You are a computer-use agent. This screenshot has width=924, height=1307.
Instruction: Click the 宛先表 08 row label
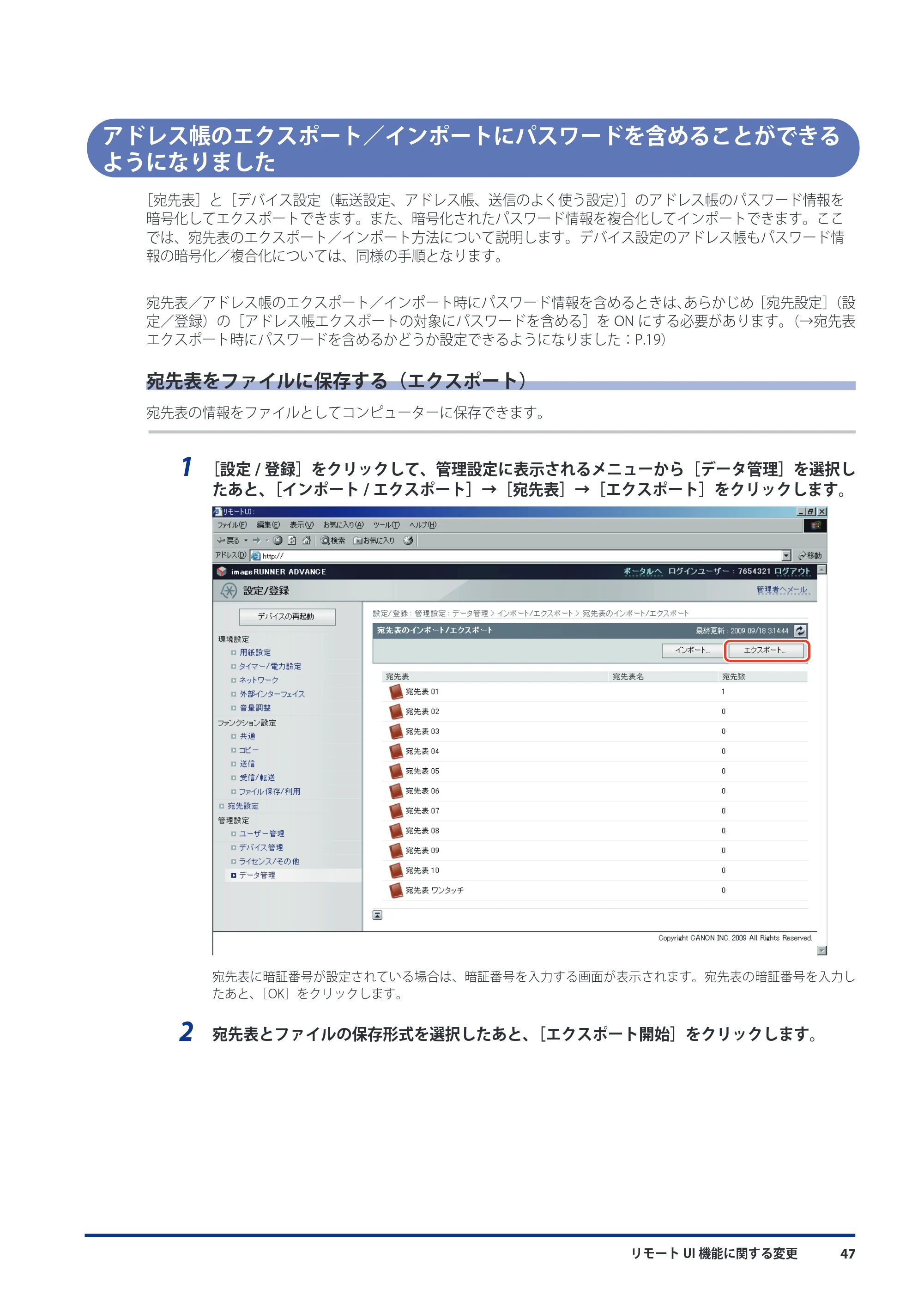(x=422, y=831)
